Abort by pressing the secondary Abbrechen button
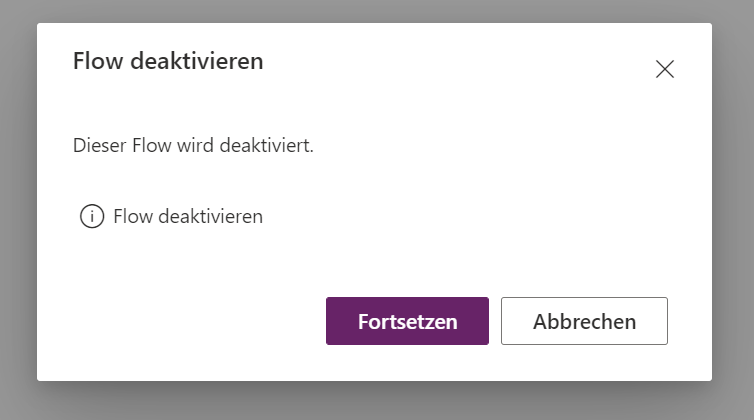The width and height of the screenshot is (754, 420). (x=584, y=321)
